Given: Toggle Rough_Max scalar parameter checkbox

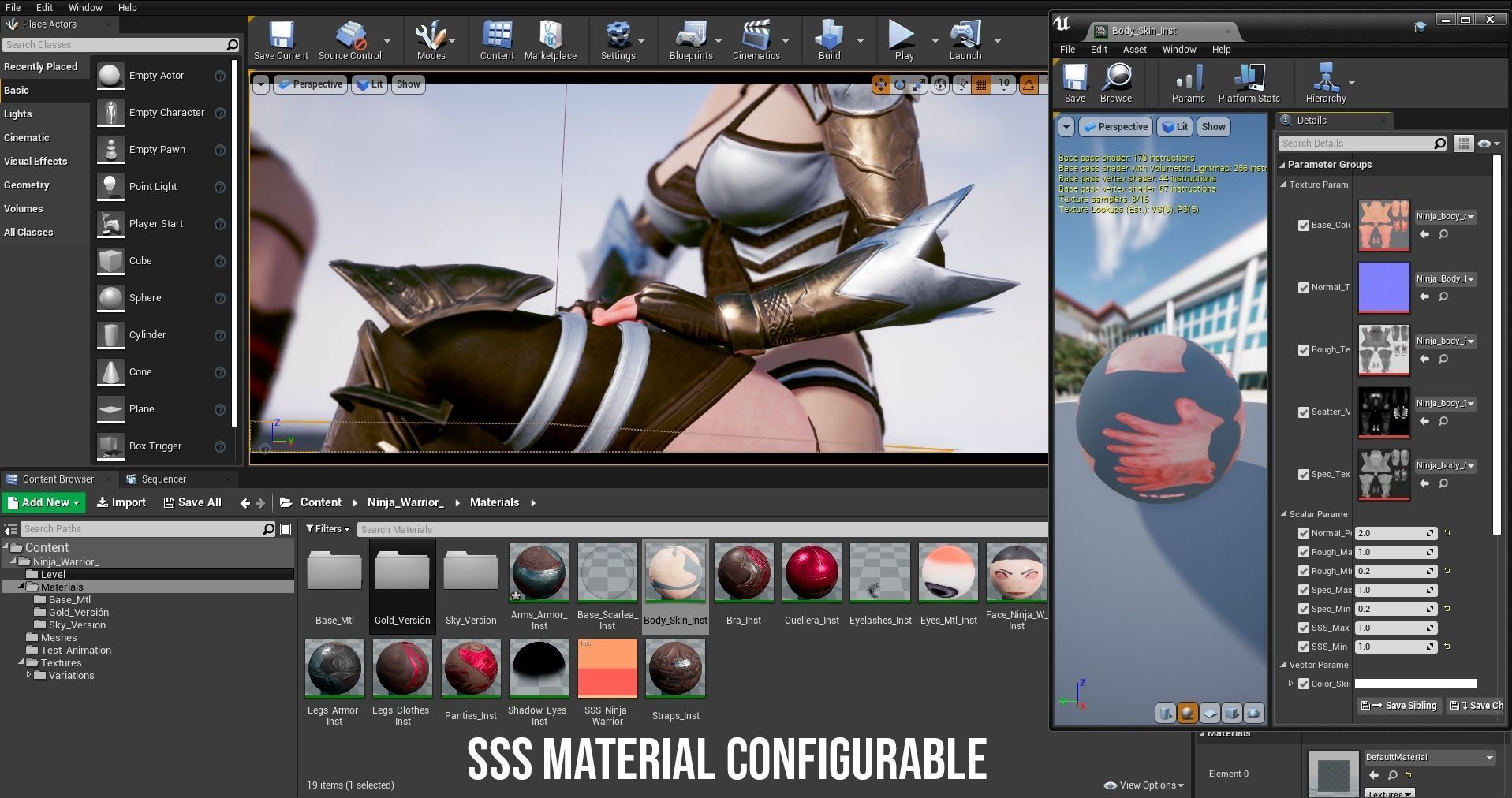Looking at the screenshot, I should click(x=1304, y=552).
